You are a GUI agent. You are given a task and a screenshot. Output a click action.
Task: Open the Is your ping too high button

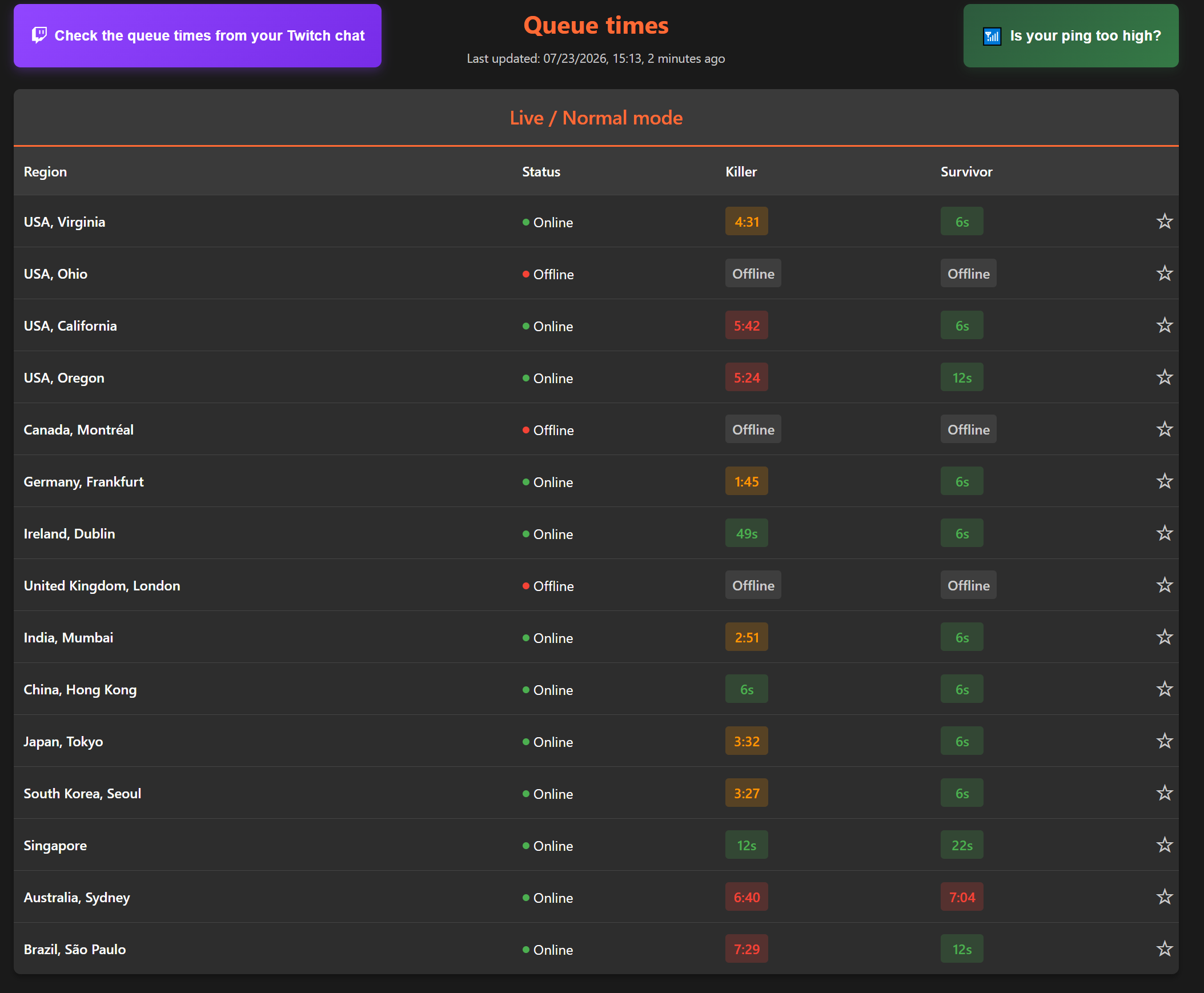tap(1071, 35)
